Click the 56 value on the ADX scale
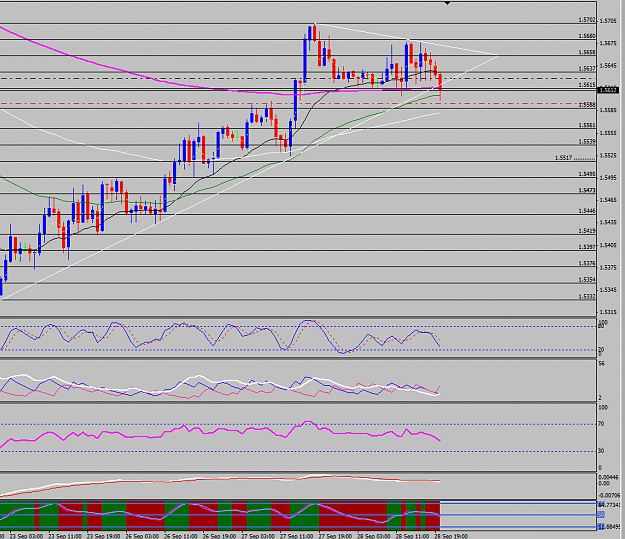 [602, 364]
